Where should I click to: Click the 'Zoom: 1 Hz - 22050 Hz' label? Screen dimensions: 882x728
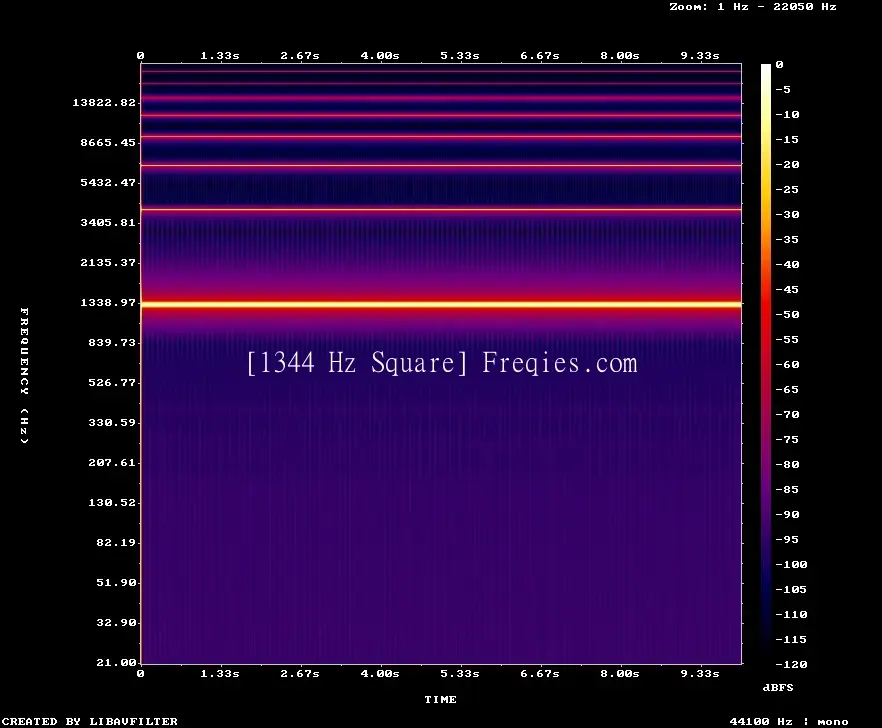(x=753, y=7)
